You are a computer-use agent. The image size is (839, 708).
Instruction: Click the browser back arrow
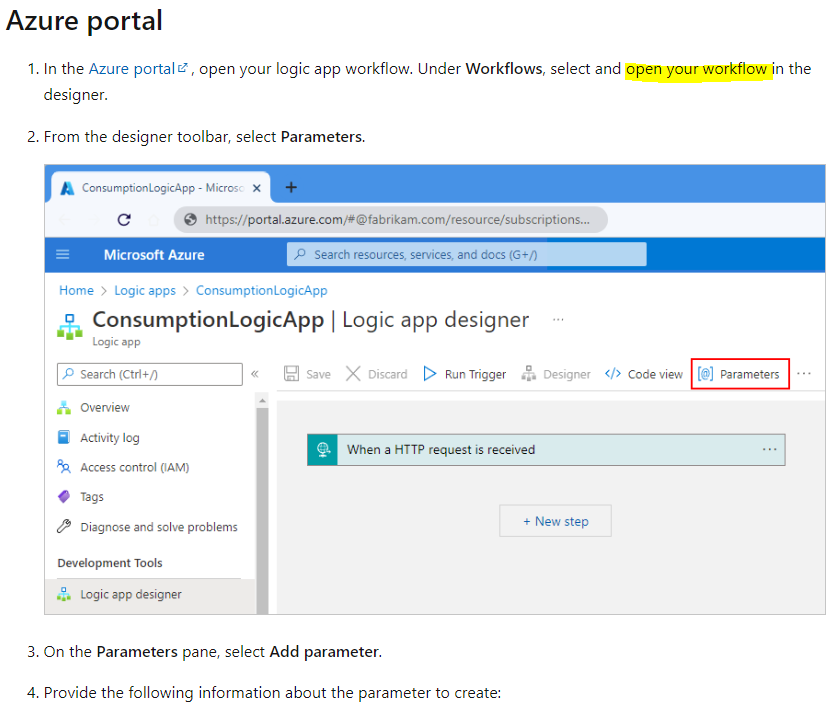(x=65, y=220)
